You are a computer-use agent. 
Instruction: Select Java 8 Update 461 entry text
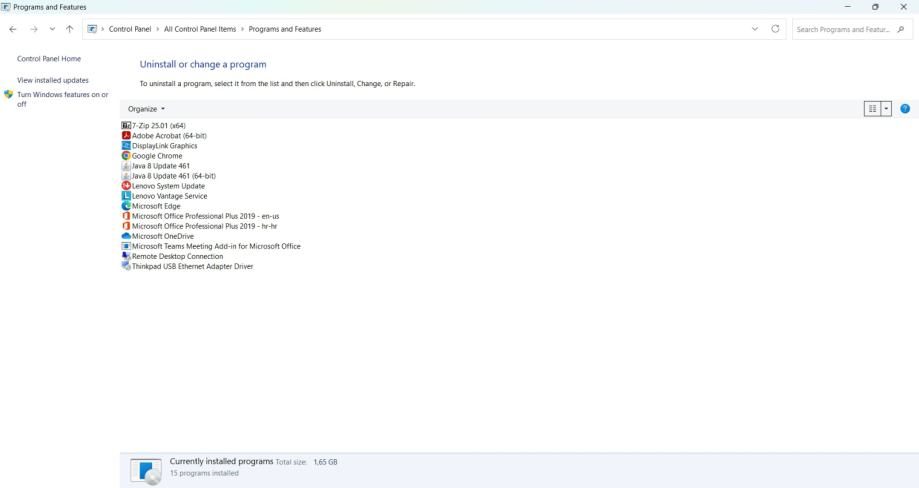click(161, 166)
